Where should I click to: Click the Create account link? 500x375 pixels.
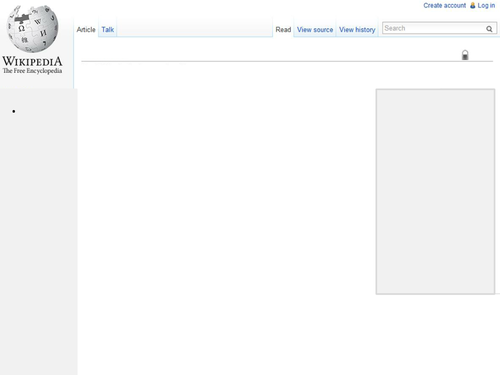(x=445, y=5)
